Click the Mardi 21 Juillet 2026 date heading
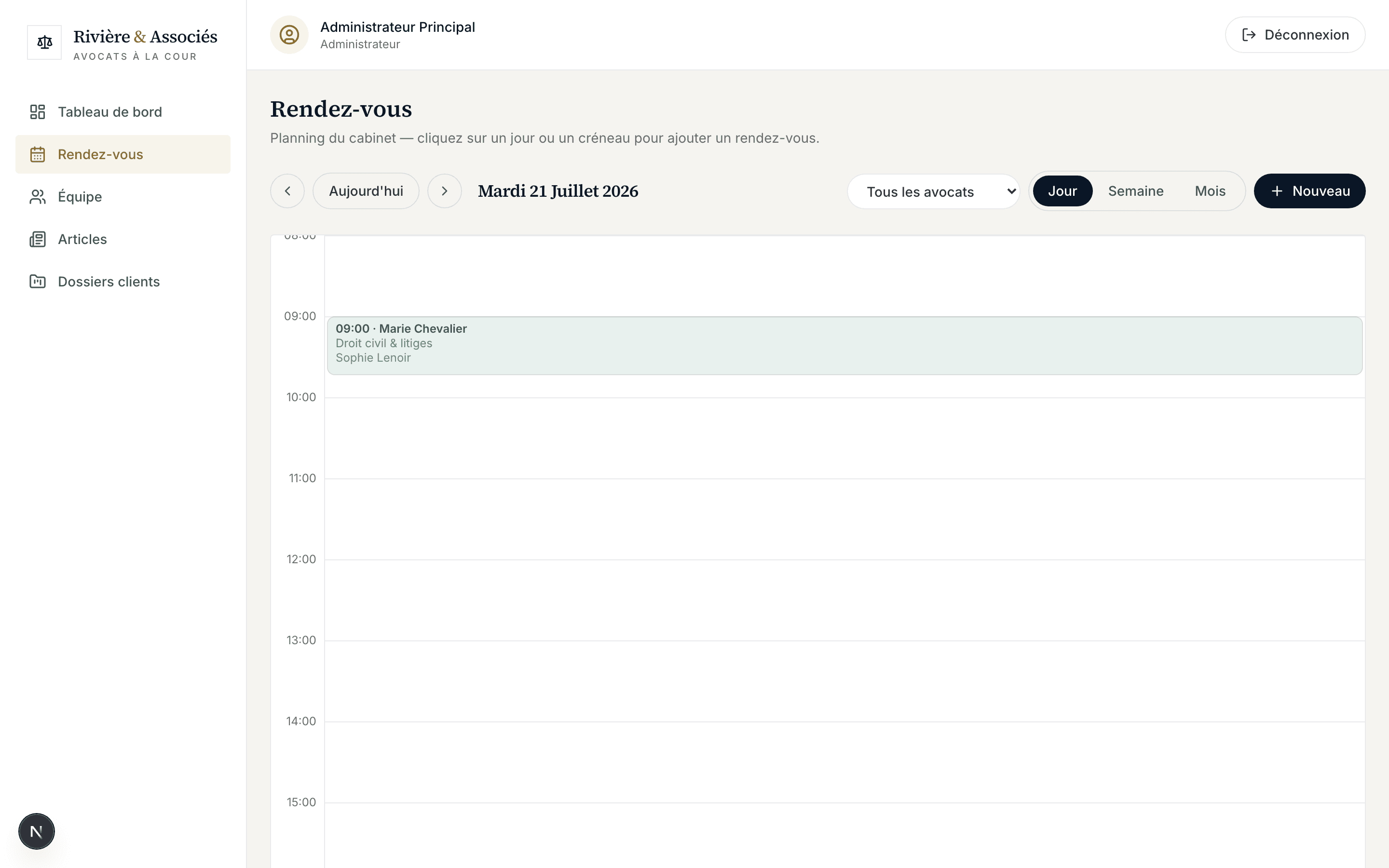This screenshot has height=868, width=1389. point(558,191)
